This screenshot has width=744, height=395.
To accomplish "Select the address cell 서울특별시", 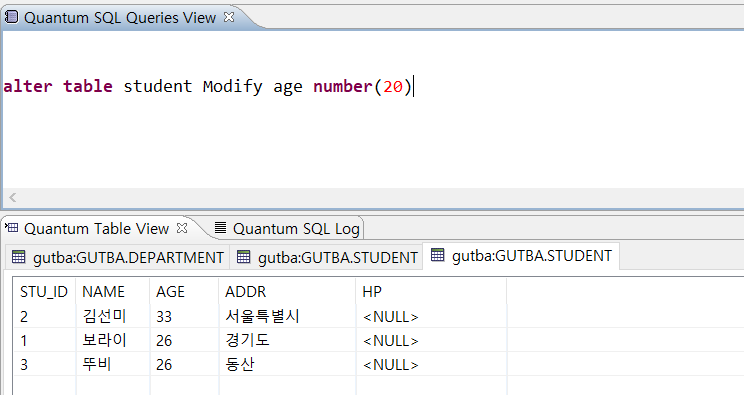I will click(x=288, y=316).
